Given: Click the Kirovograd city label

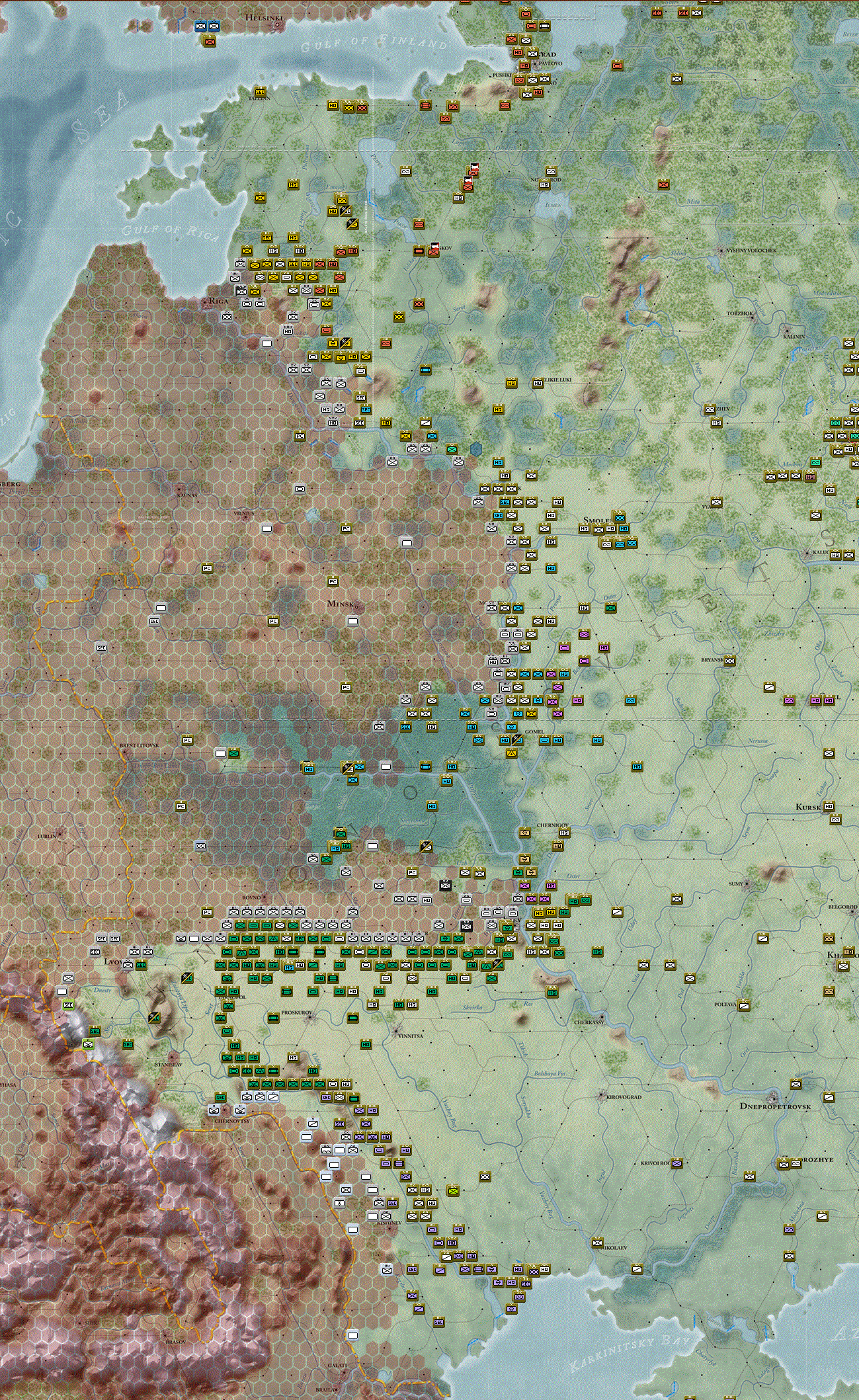Looking at the screenshot, I should 624,1097.
